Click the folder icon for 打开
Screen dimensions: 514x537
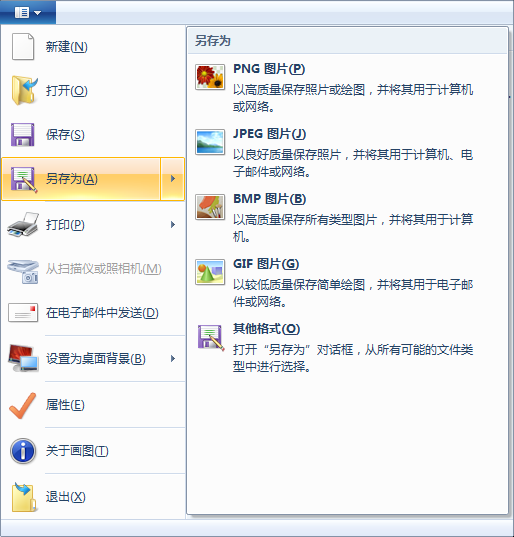[24, 90]
